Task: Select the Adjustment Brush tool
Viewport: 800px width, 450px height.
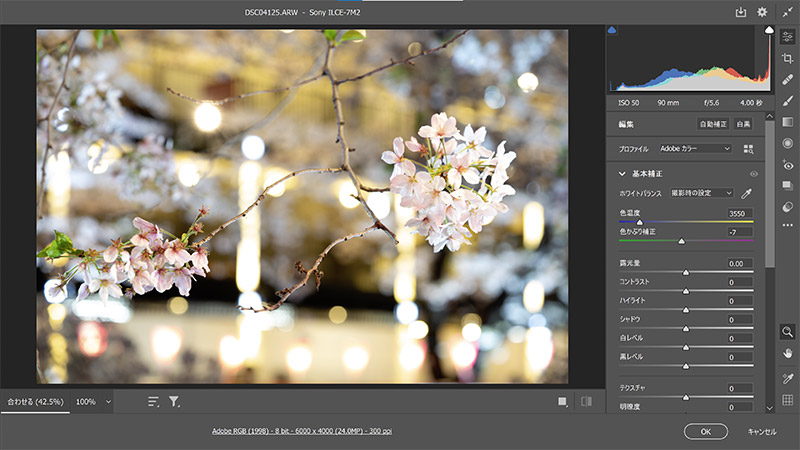Action: point(787,100)
